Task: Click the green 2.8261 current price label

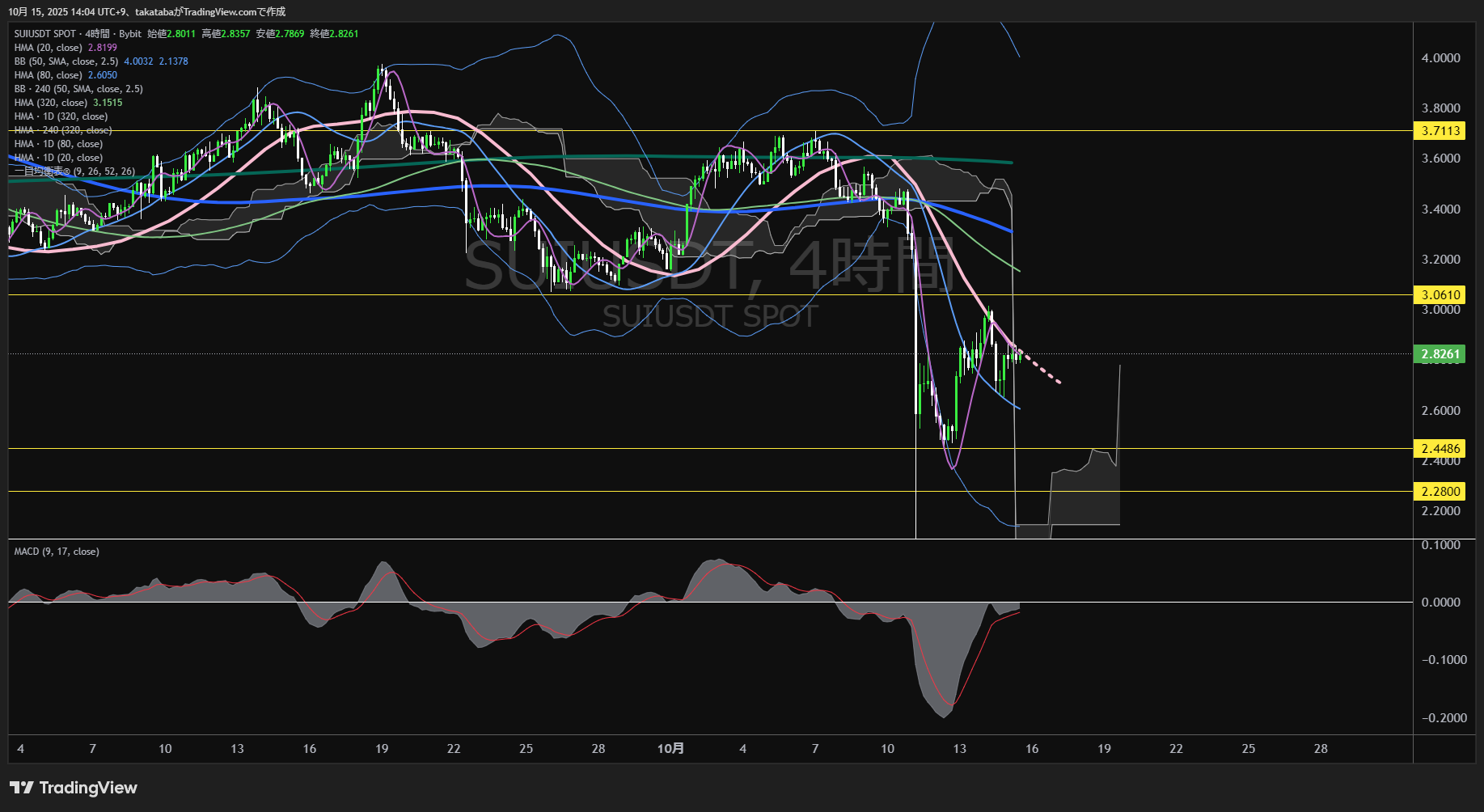Action: pyautogui.click(x=1440, y=354)
